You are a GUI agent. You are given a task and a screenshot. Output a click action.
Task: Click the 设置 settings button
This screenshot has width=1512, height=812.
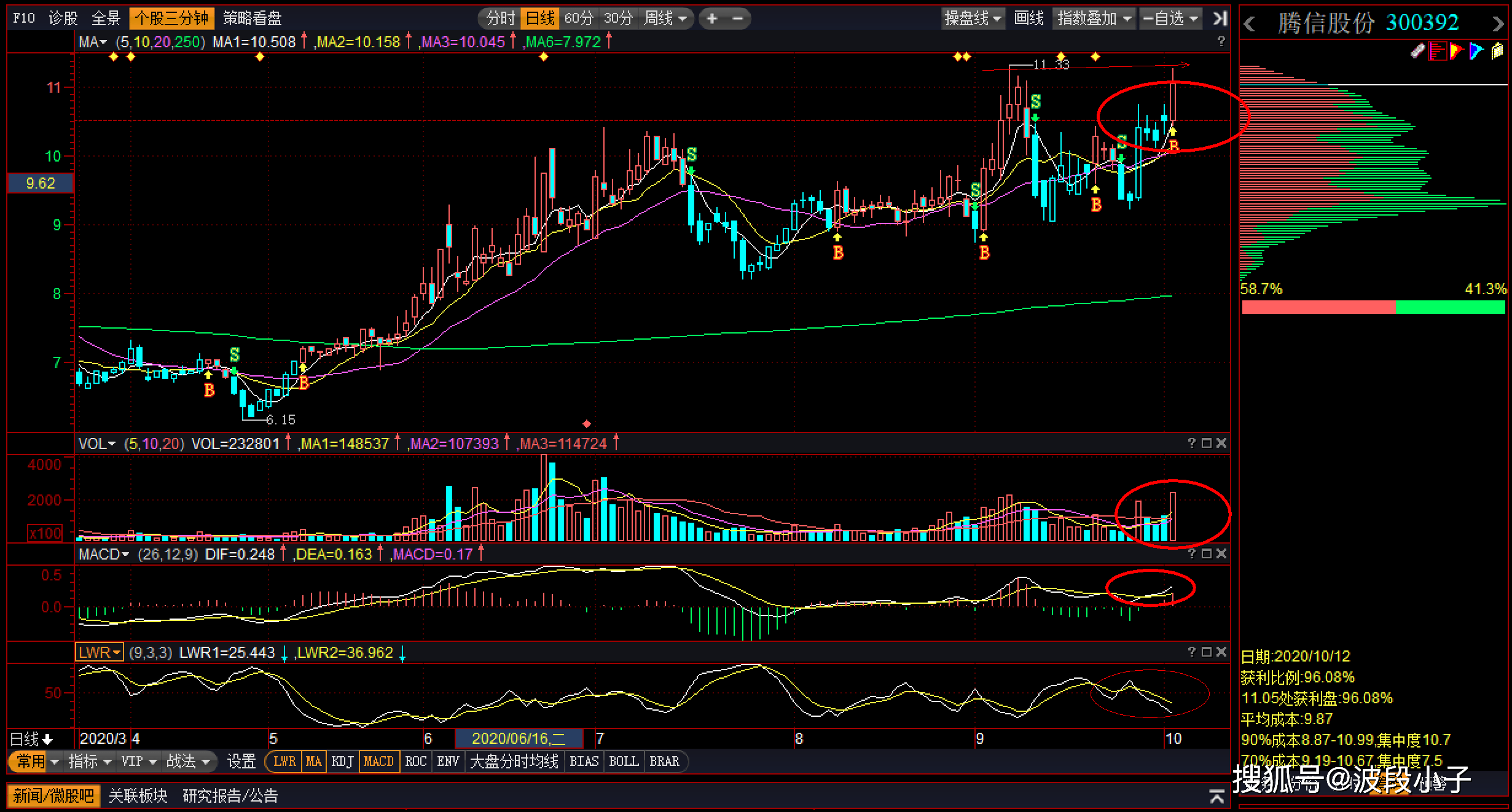click(241, 762)
